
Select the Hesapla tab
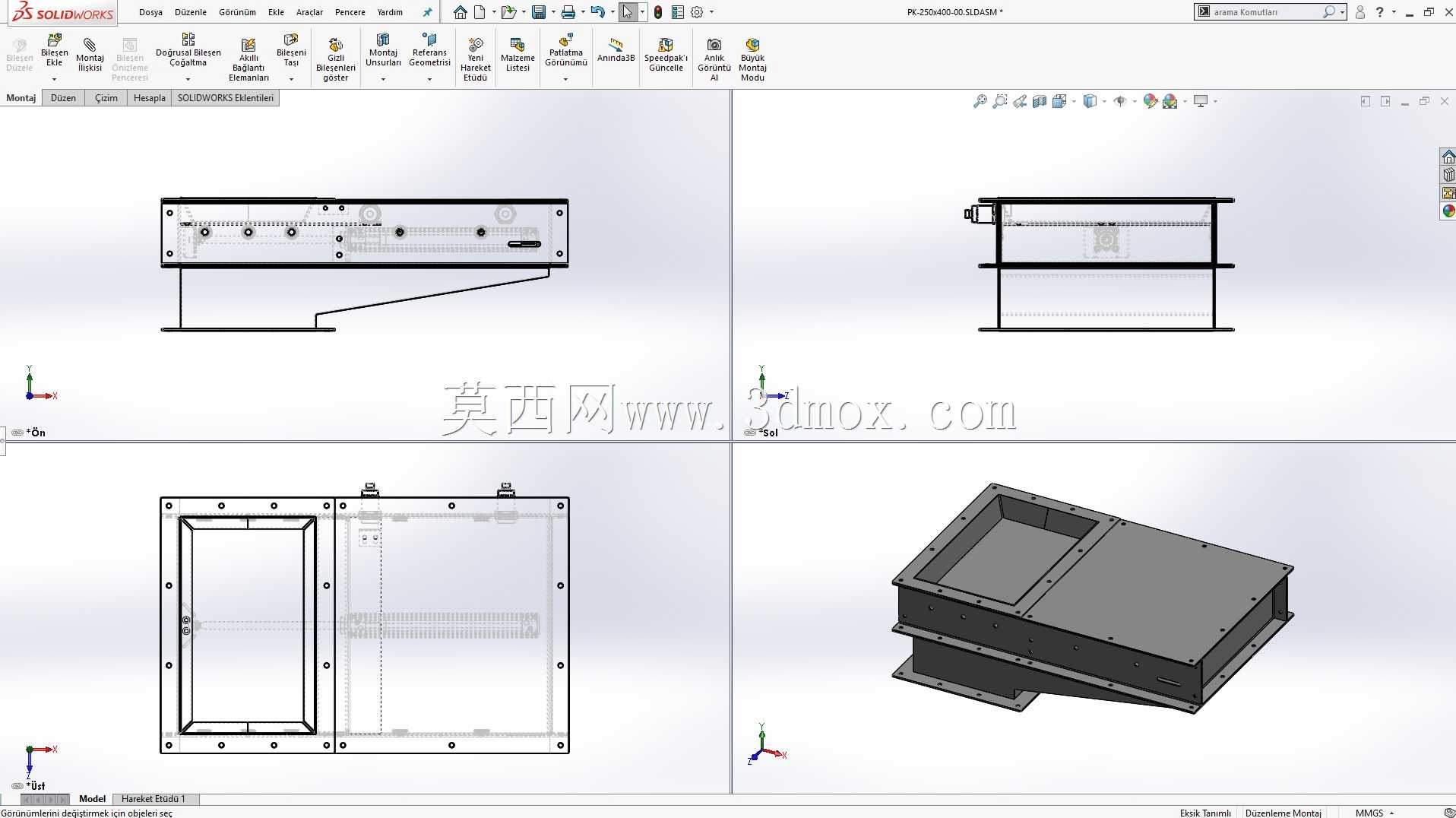[x=150, y=98]
